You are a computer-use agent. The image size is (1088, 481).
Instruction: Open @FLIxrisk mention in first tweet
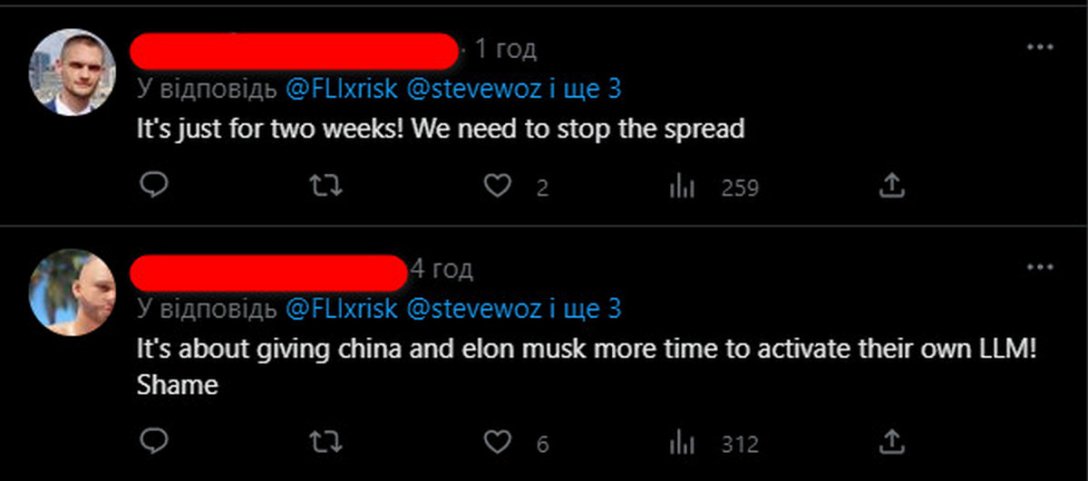340,89
